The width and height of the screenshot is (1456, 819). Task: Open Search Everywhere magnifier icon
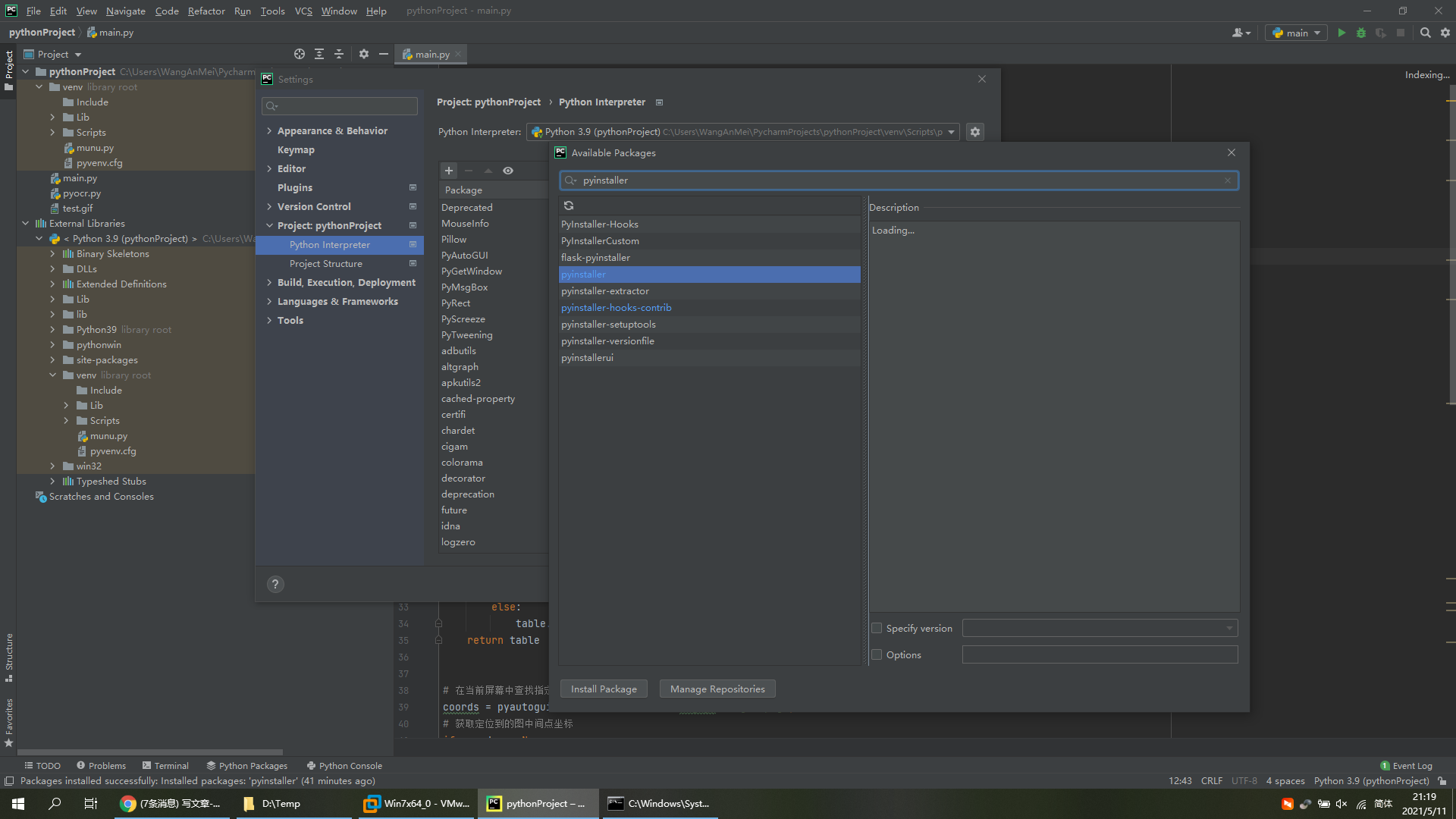[1426, 33]
